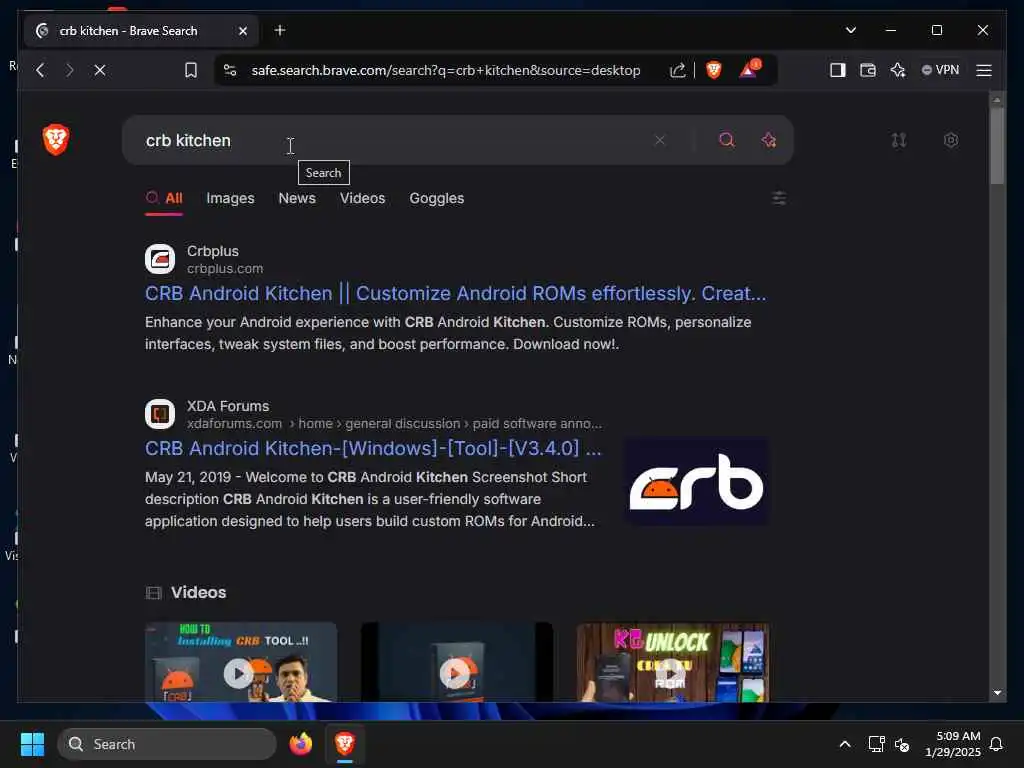Open search filters sliders icon
This screenshot has height=768, width=1024.
(779, 198)
